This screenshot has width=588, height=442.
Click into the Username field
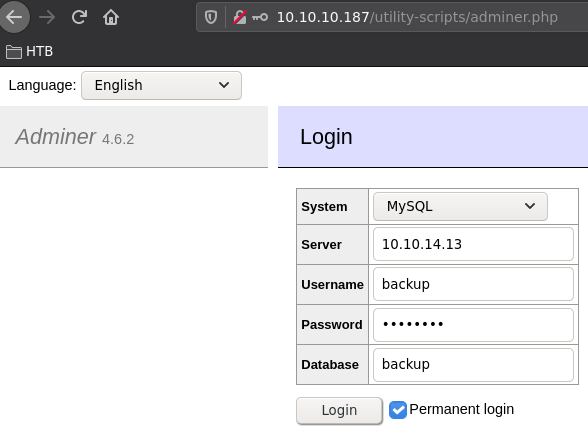pyautogui.click(x=473, y=284)
